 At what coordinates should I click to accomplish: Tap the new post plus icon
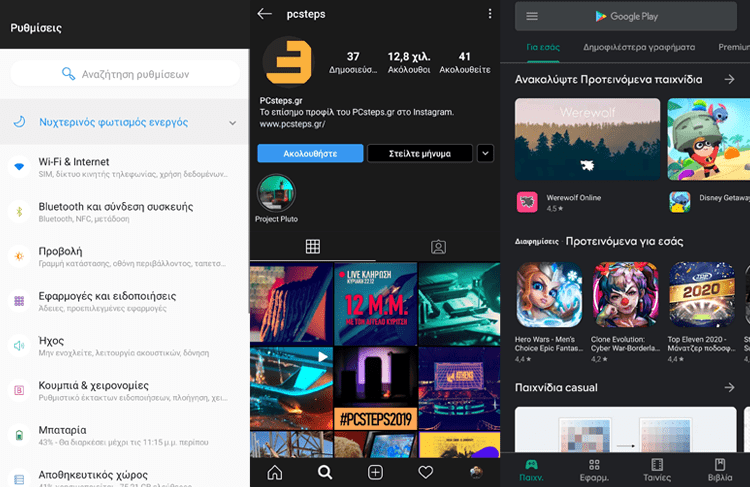coord(375,473)
